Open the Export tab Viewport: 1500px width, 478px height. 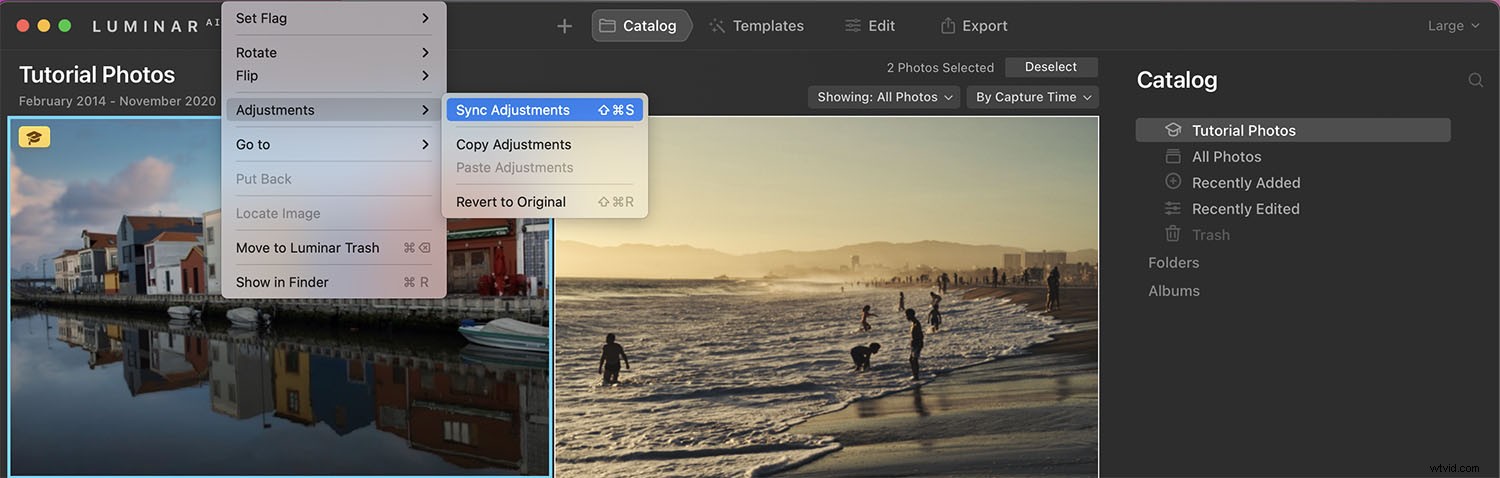tap(974, 26)
